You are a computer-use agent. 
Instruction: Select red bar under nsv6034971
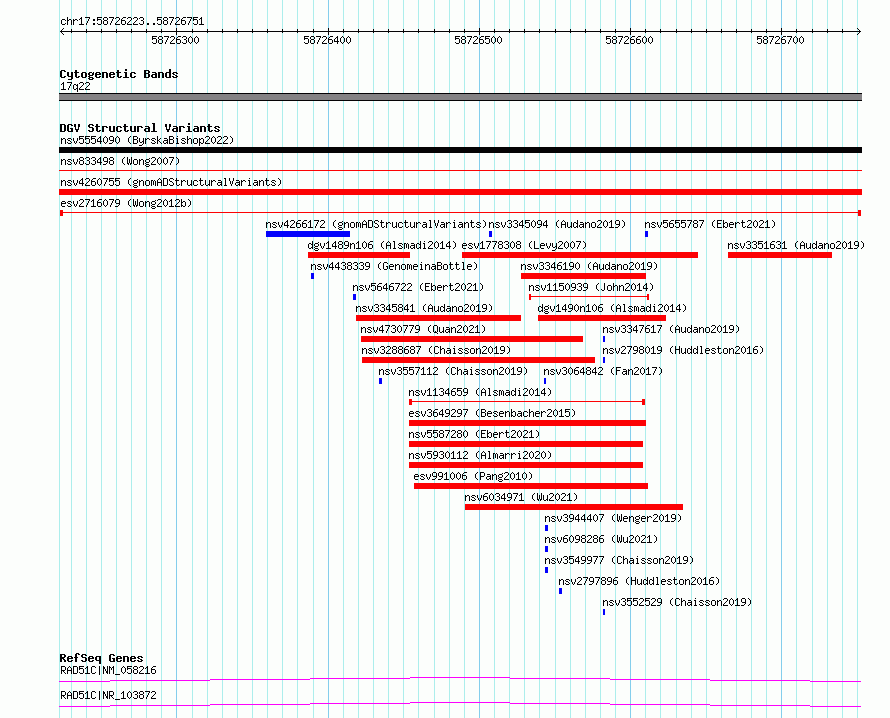point(574,507)
